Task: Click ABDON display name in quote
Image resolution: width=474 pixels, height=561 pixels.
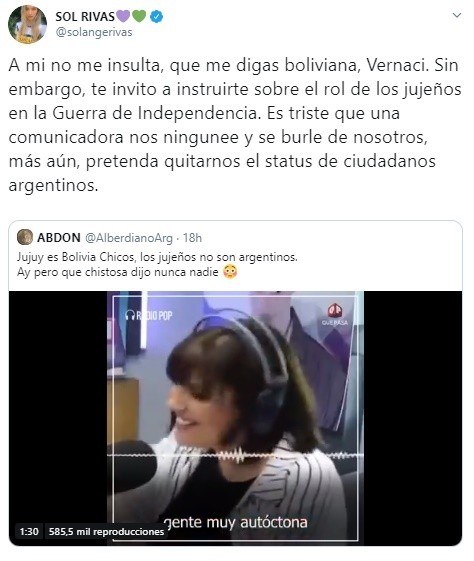Action: pos(59,238)
